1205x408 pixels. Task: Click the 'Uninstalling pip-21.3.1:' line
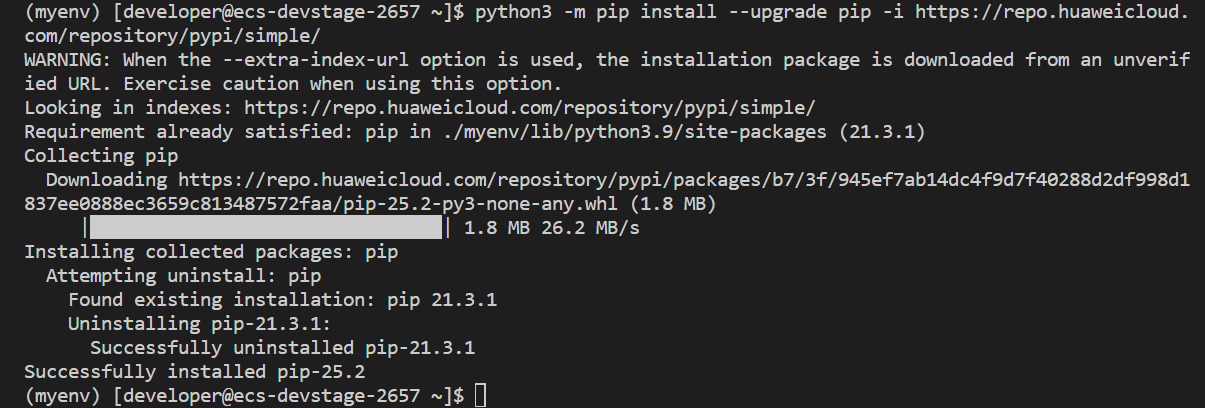(199, 324)
